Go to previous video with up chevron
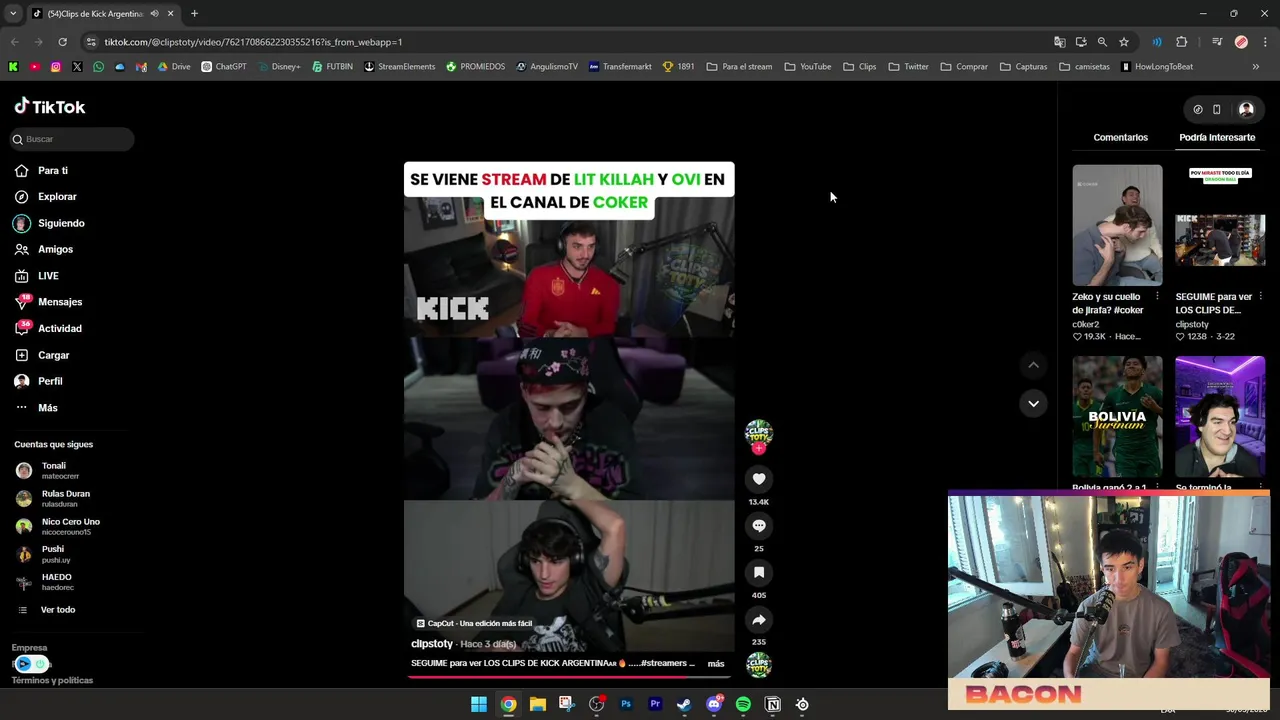This screenshot has width=1280, height=720. click(x=1033, y=365)
